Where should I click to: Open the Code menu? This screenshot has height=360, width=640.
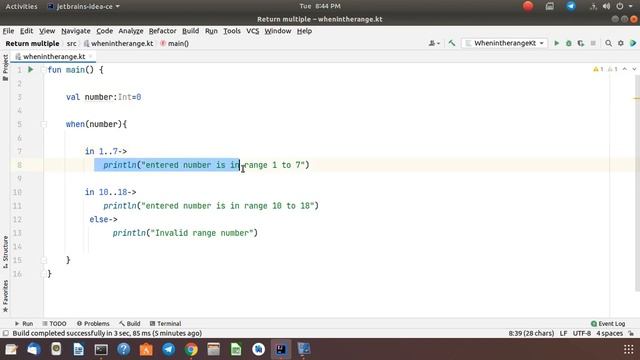coord(104,31)
